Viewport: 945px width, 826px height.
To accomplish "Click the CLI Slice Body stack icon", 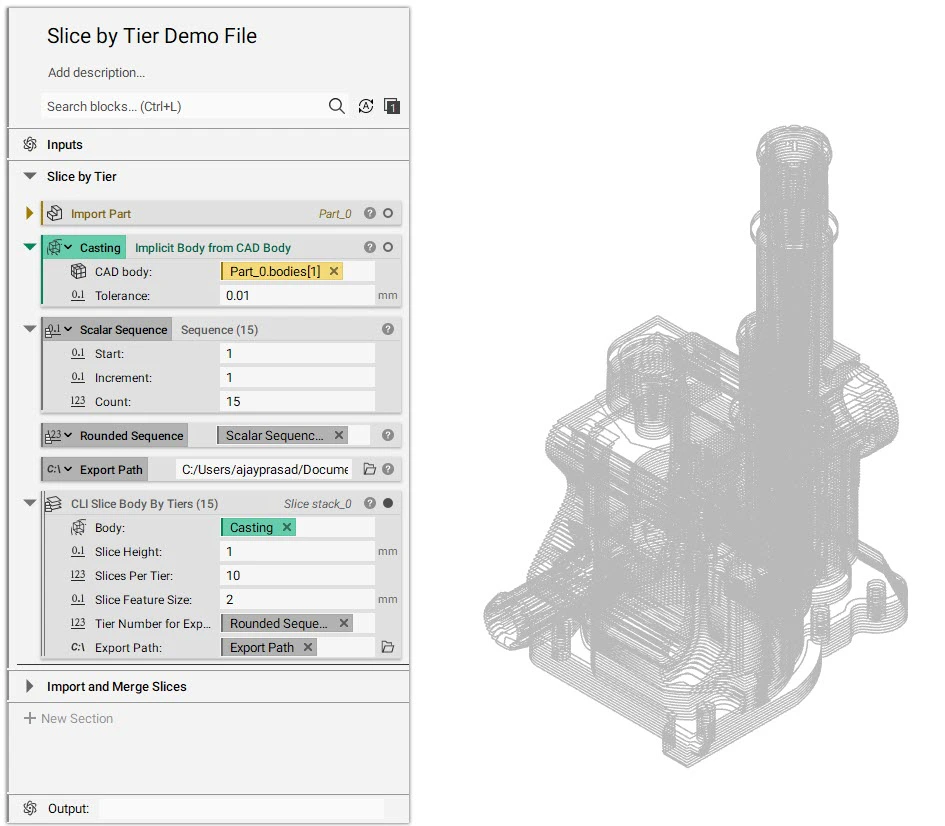I will tap(54, 503).
